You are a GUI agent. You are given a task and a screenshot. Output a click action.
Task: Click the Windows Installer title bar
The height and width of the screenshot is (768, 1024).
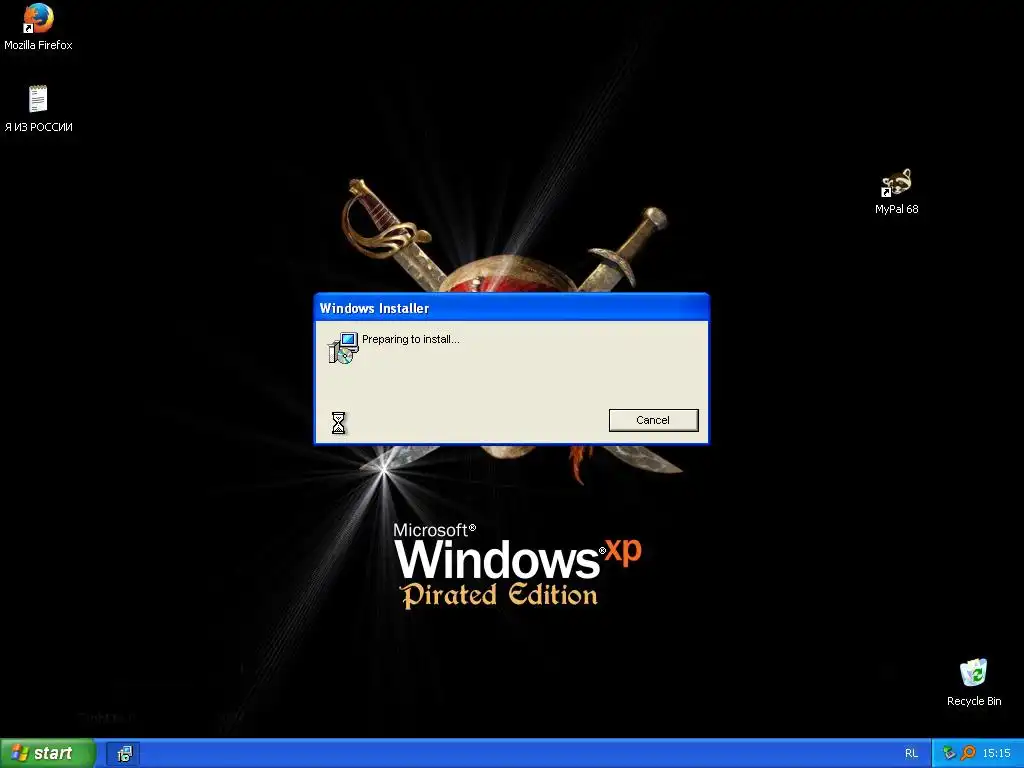click(511, 308)
